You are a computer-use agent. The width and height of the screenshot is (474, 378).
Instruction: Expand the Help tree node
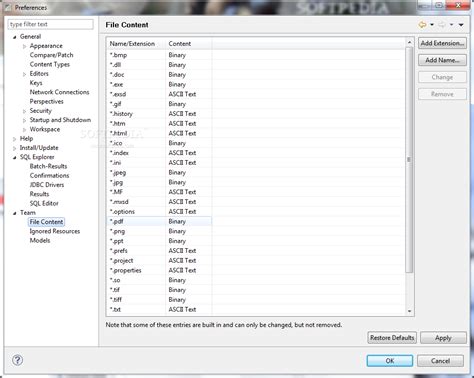point(14,139)
